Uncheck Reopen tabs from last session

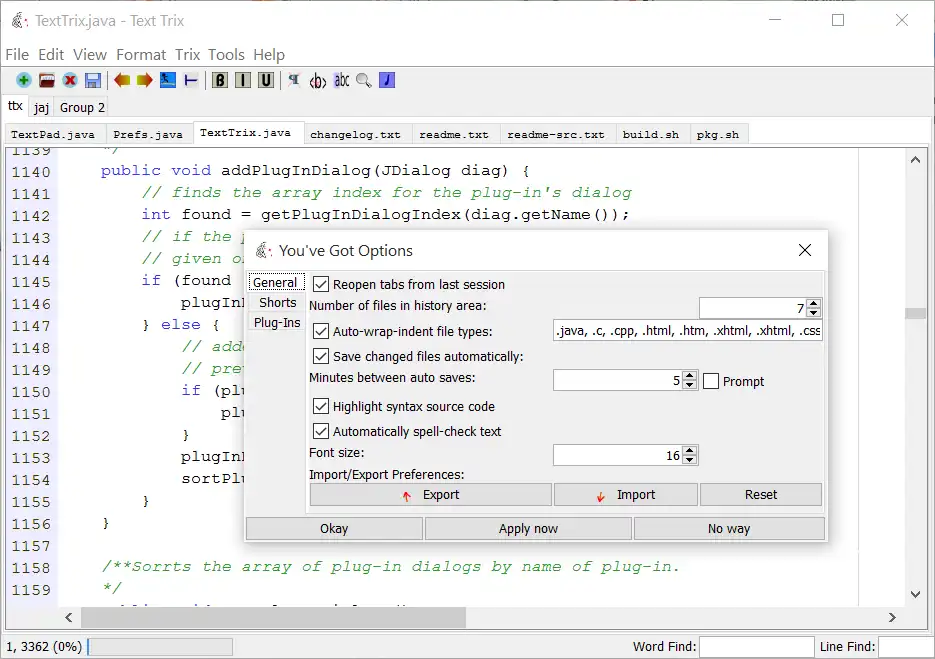click(321, 284)
